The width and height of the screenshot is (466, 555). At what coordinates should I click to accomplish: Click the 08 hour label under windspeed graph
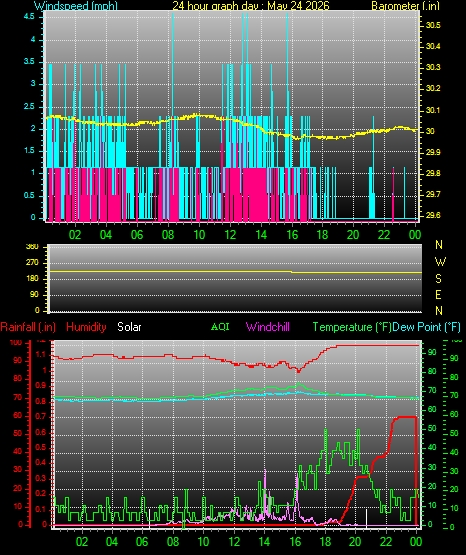coord(168,235)
